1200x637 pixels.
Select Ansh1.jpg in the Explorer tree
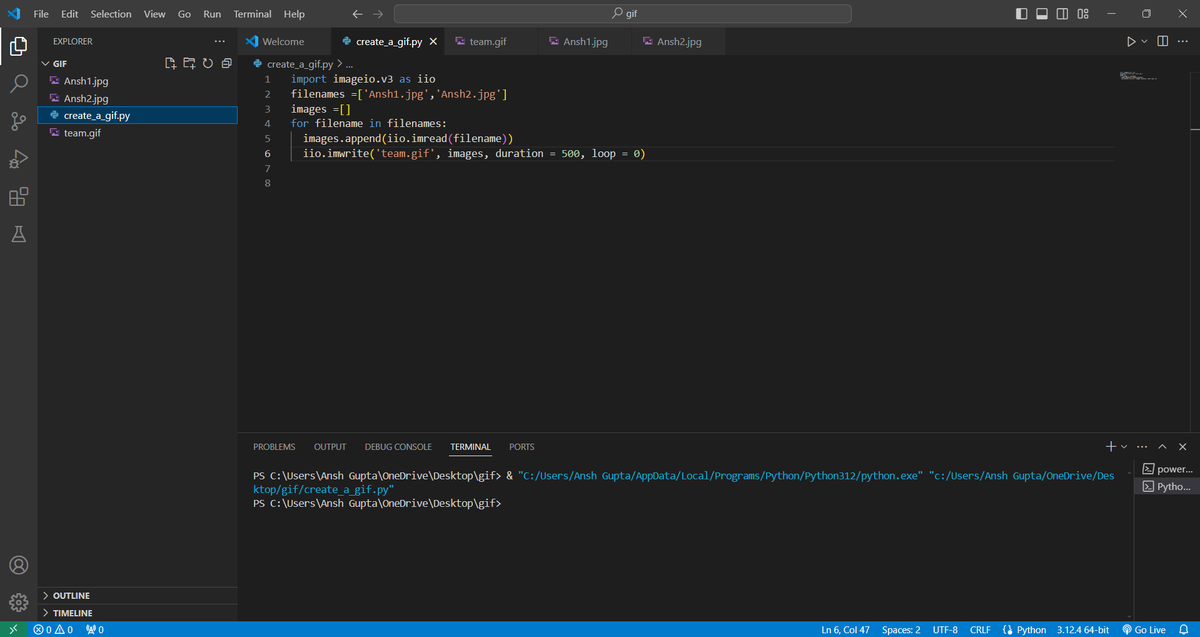click(x=138, y=80)
